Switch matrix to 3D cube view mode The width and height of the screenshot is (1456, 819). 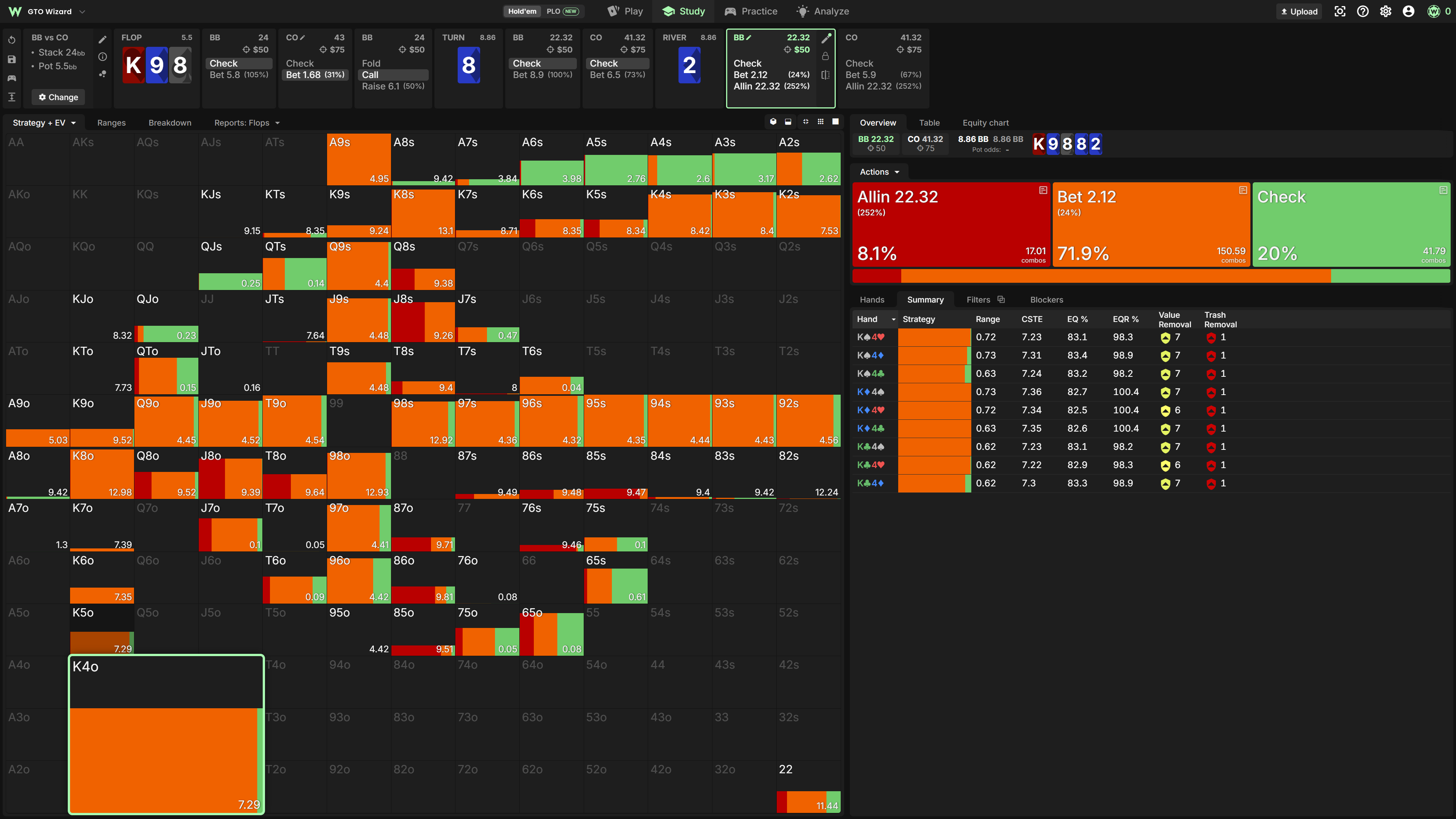point(773,121)
